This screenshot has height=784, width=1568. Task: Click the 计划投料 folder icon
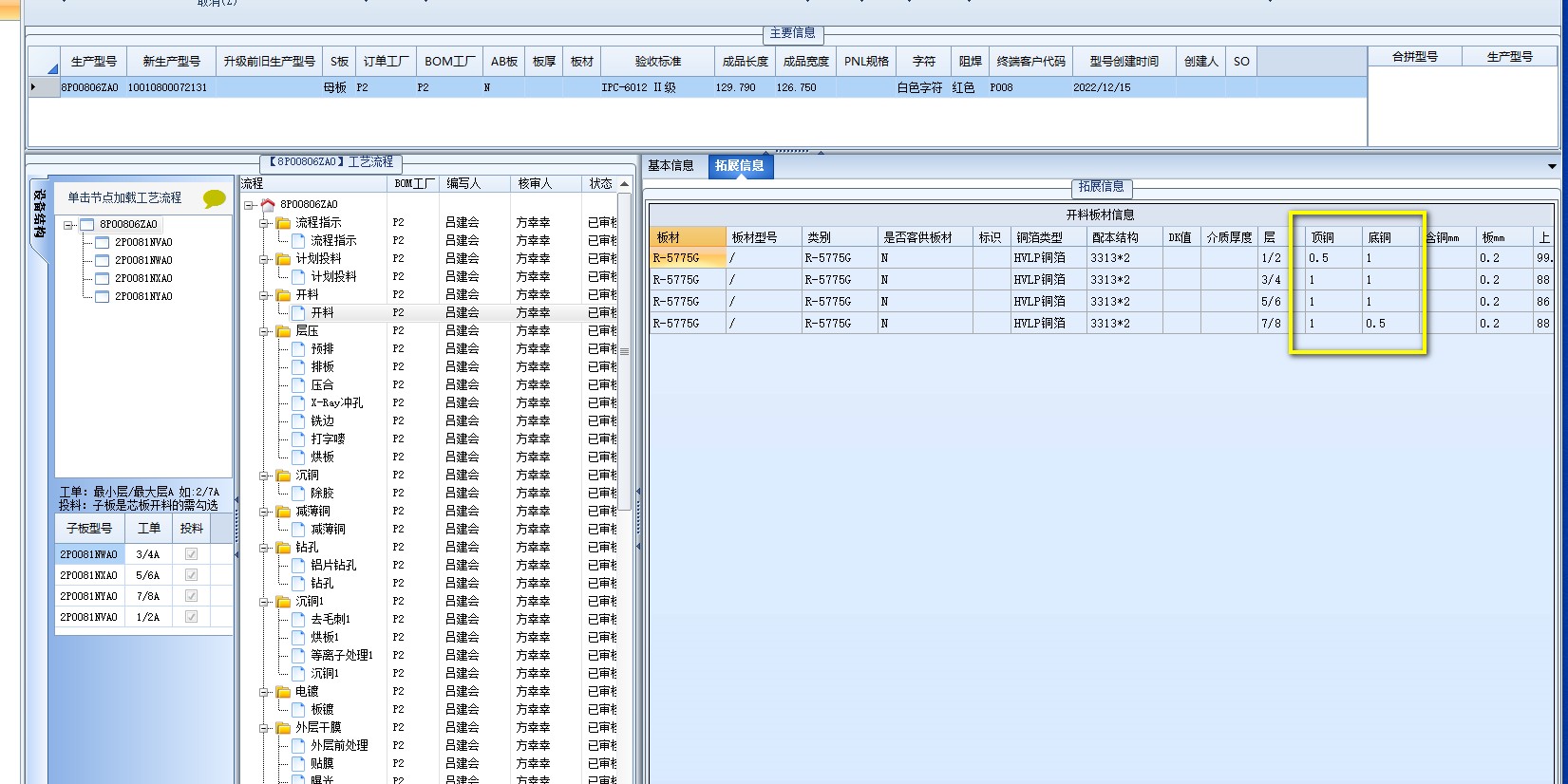click(283, 258)
